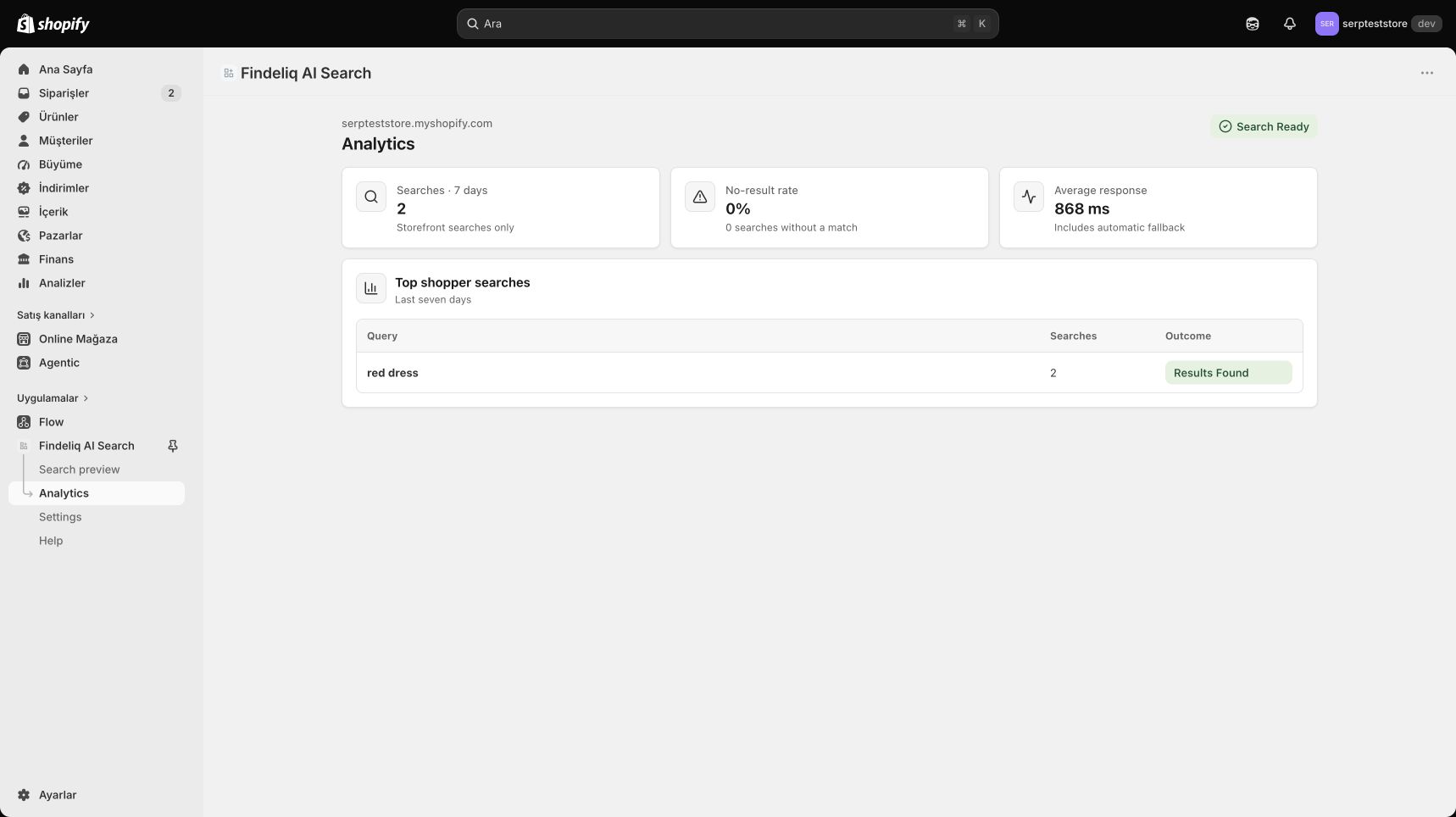Viewport: 1456px width, 817px height.
Task: Click the İndirimler discount icon
Action: [x=24, y=188]
